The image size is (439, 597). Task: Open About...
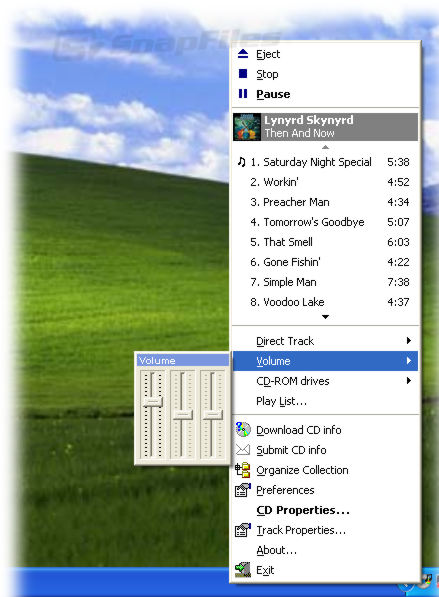pos(326,550)
